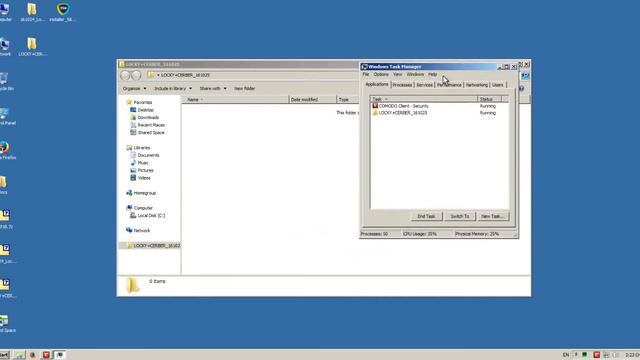Click Task Manager taskbar button

(x=60, y=355)
